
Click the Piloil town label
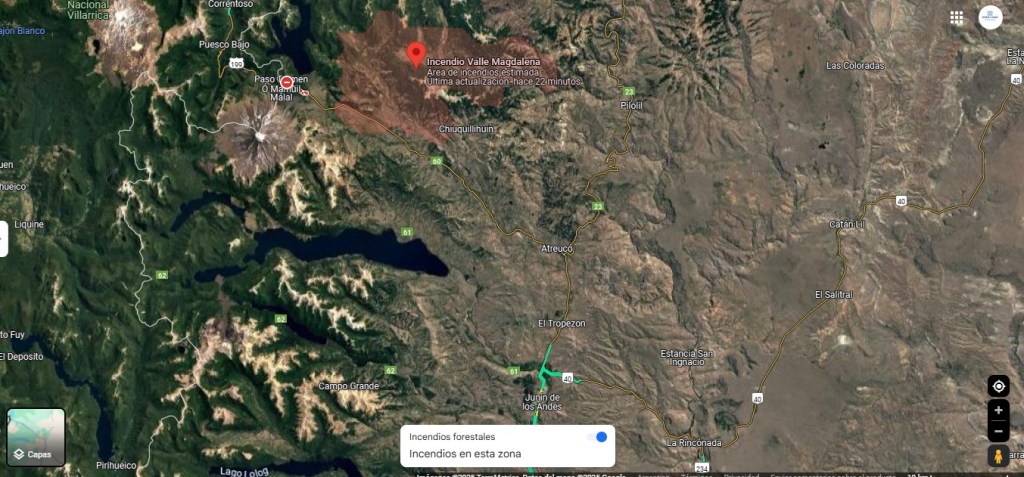pos(632,105)
